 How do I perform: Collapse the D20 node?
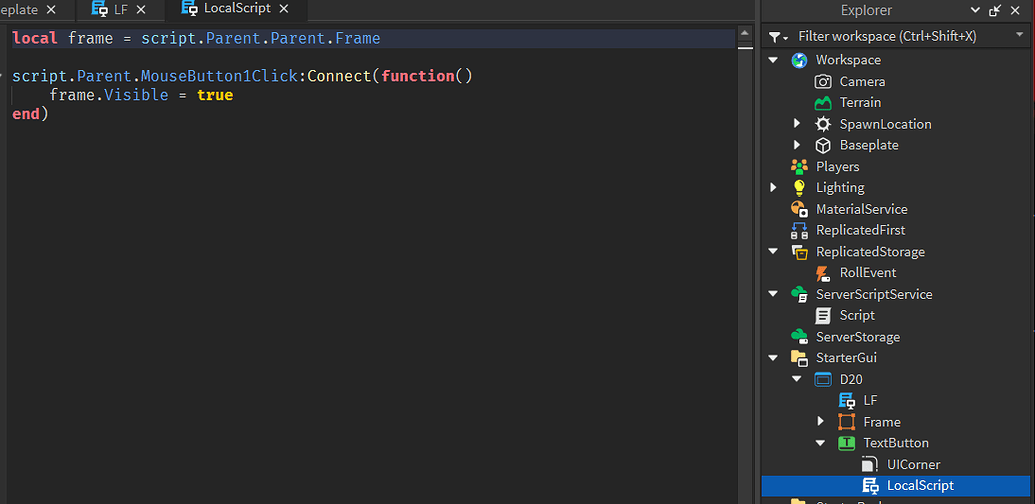coord(797,379)
